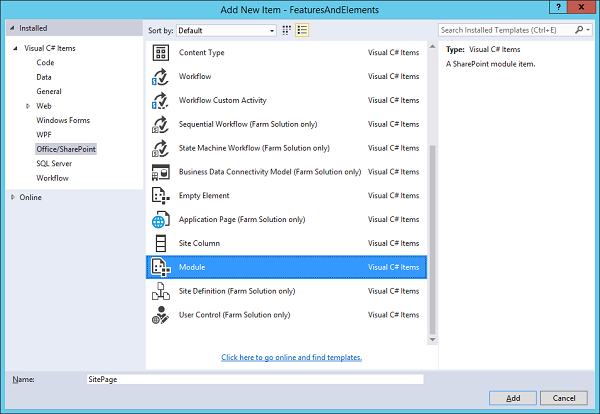The width and height of the screenshot is (600, 414).
Task: Open the Sort by Default dropdown
Action: tap(226, 31)
